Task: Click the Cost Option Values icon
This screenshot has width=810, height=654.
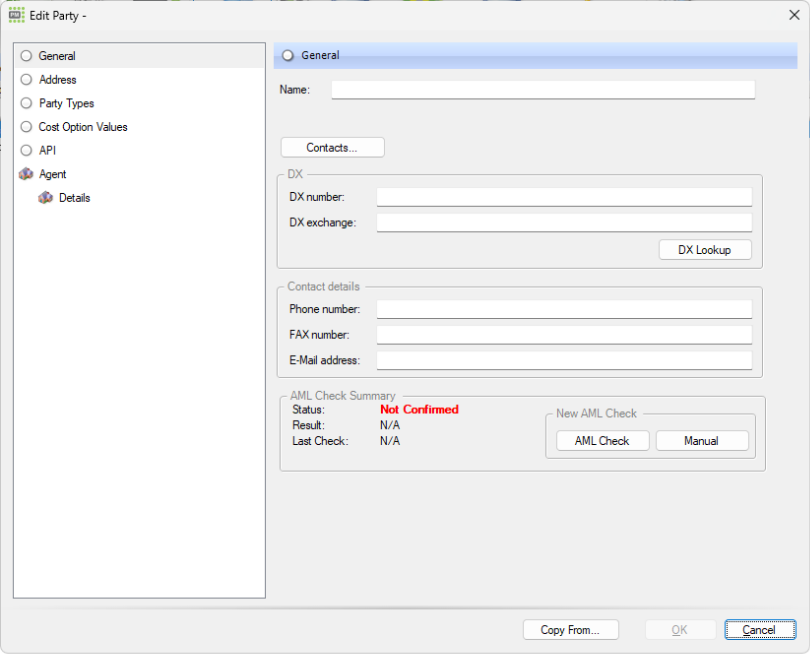Action: [25, 127]
